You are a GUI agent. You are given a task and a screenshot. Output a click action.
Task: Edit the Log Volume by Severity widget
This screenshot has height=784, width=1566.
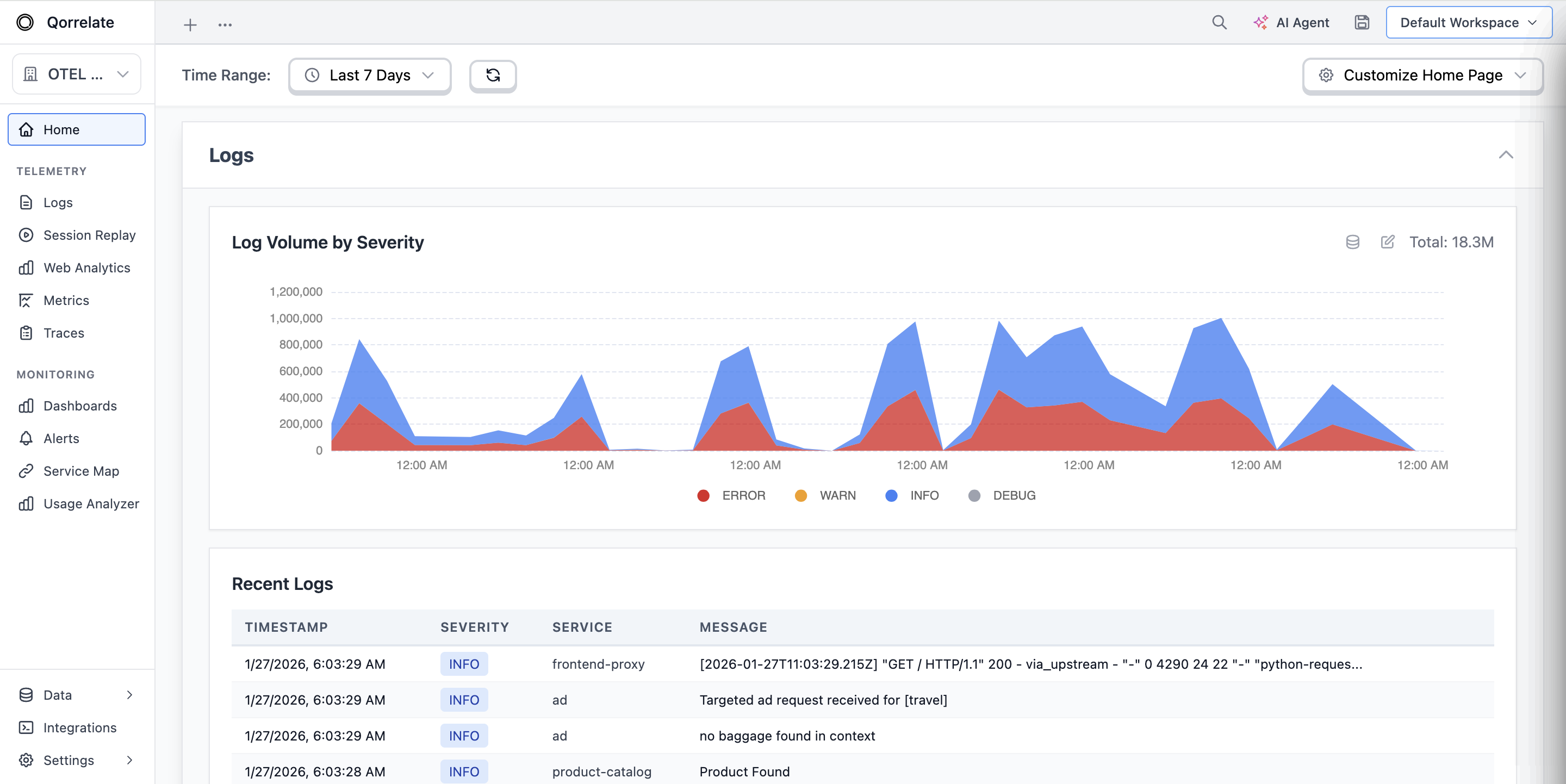1387,242
